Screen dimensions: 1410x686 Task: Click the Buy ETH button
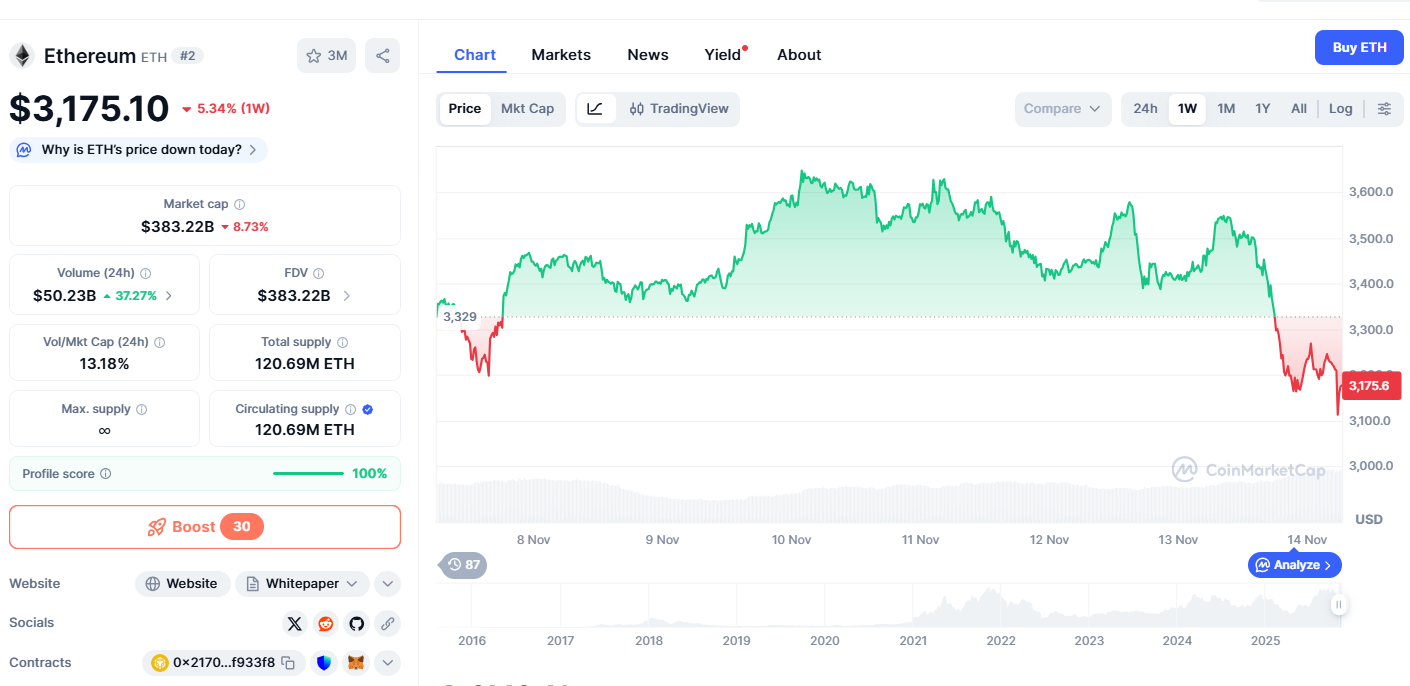[1359, 48]
